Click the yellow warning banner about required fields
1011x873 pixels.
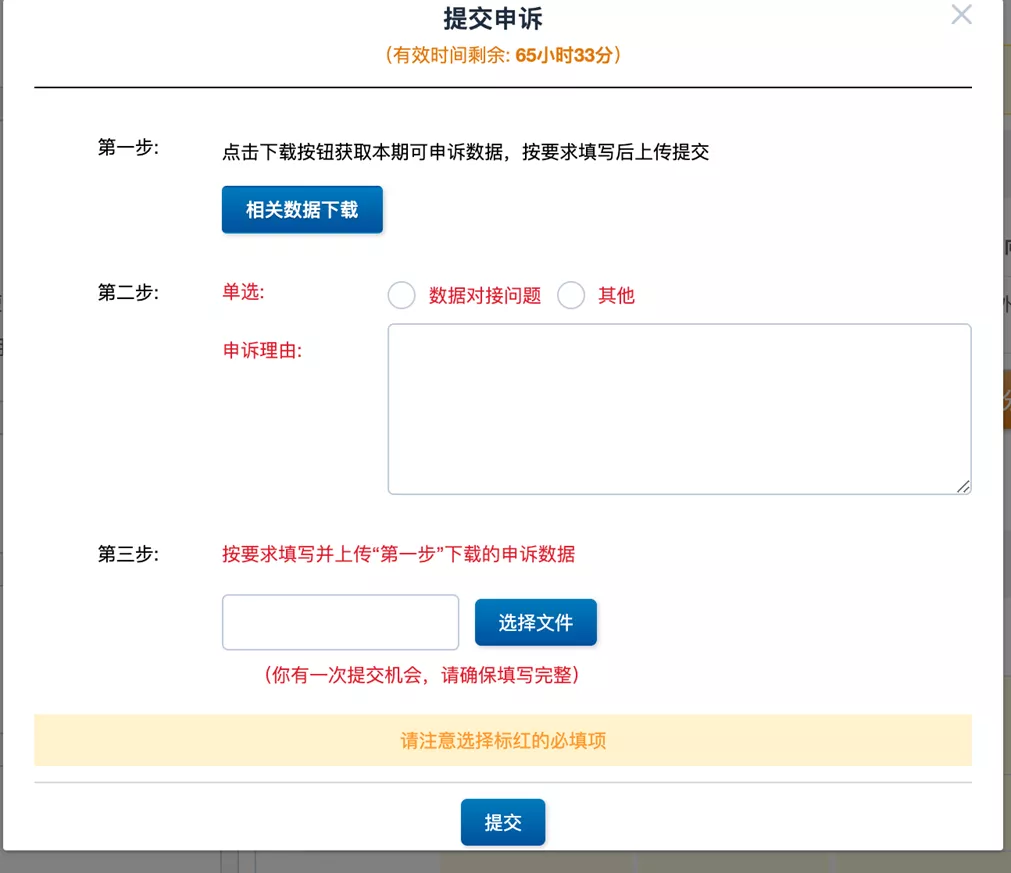503,741
